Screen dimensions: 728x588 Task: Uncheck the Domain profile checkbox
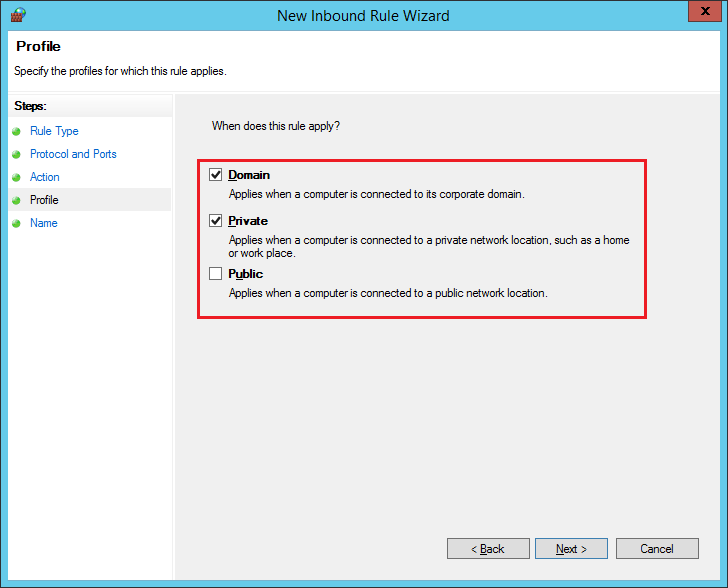[215, 175]
